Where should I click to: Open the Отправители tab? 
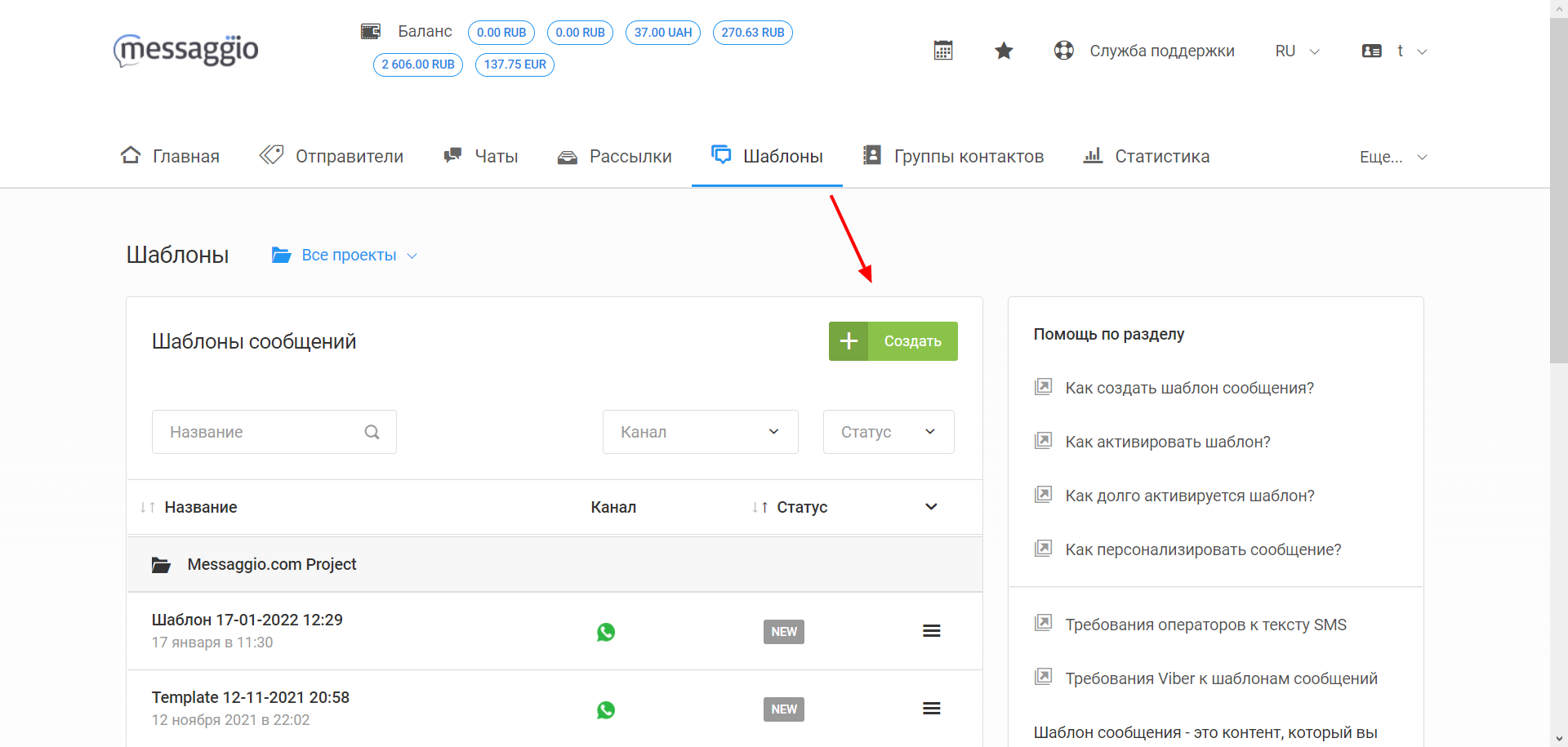(x=331, y=156)
